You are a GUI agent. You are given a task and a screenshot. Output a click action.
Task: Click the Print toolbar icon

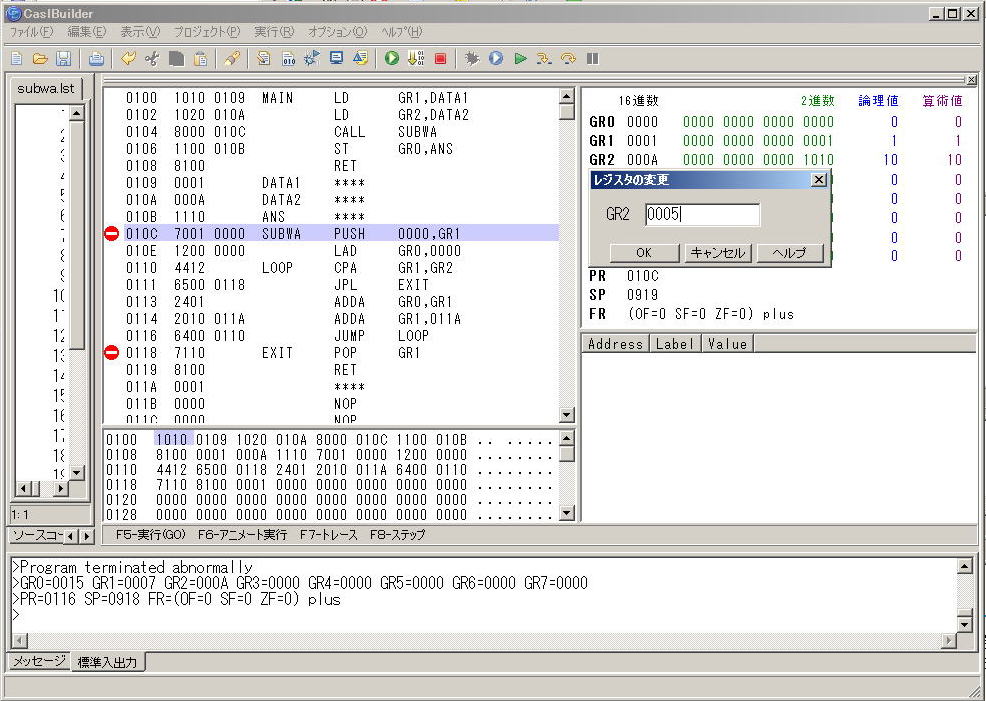[96, 59]
